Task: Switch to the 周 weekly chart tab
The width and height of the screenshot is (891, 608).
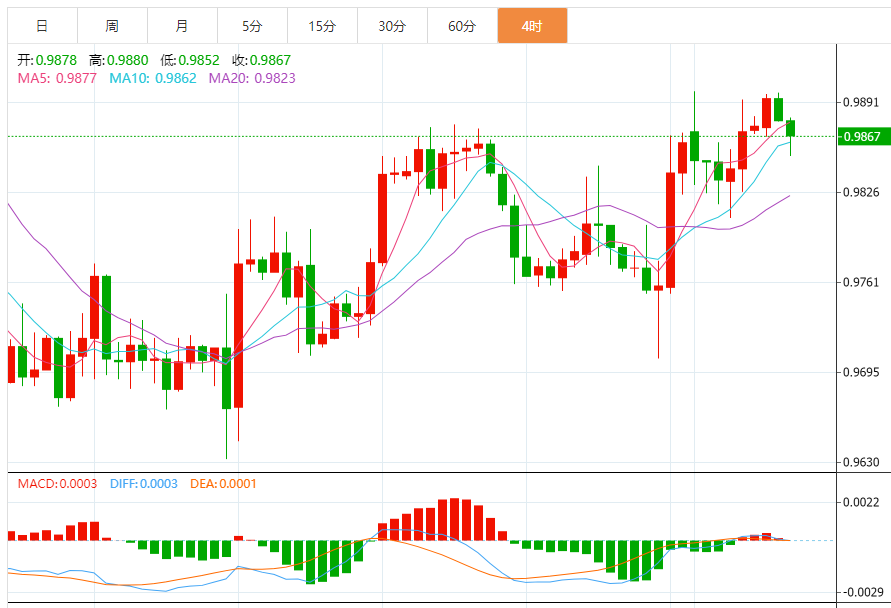Action: coord(112,26)
